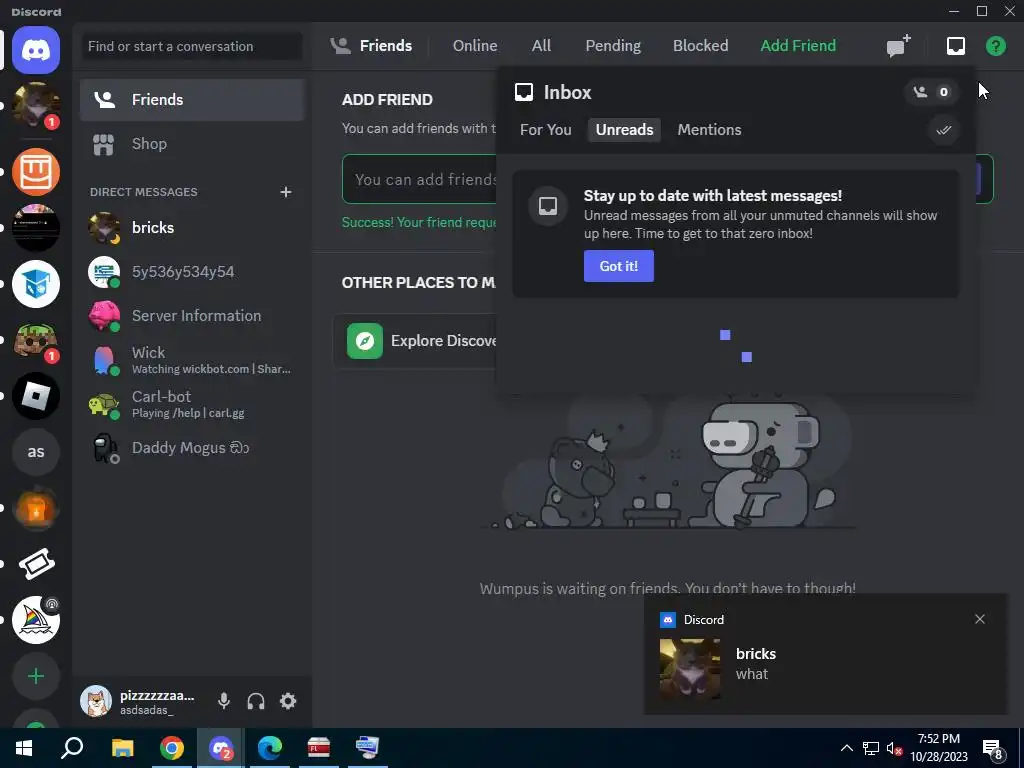Create a new DM with plus icon
1024x768 pixels.
285,192
